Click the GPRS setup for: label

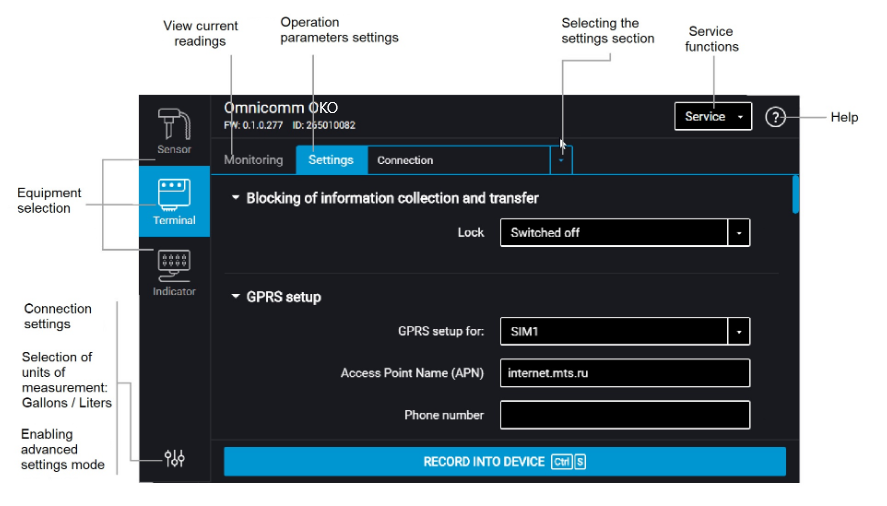tap(441, 331)
